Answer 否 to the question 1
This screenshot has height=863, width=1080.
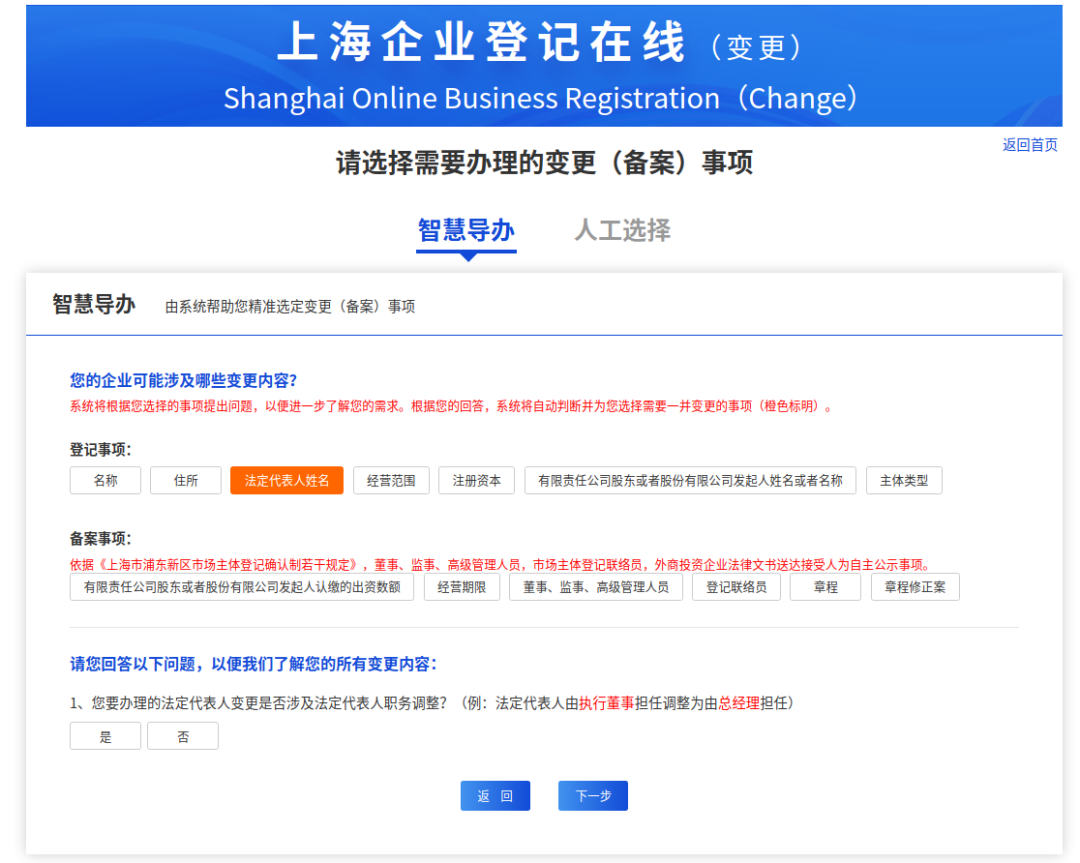point(183,736)
